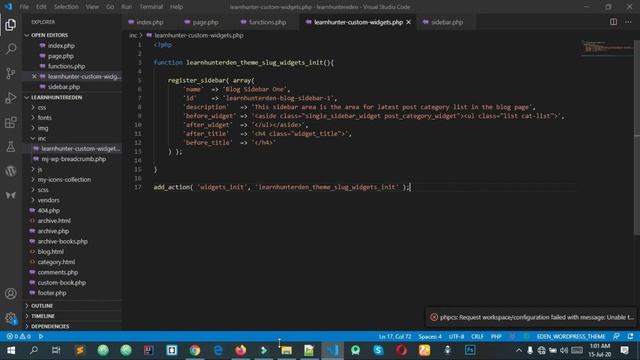Open Skype from the taskbar
The image size is (640, 360).
pyautogui.click(x=378, y=350)
